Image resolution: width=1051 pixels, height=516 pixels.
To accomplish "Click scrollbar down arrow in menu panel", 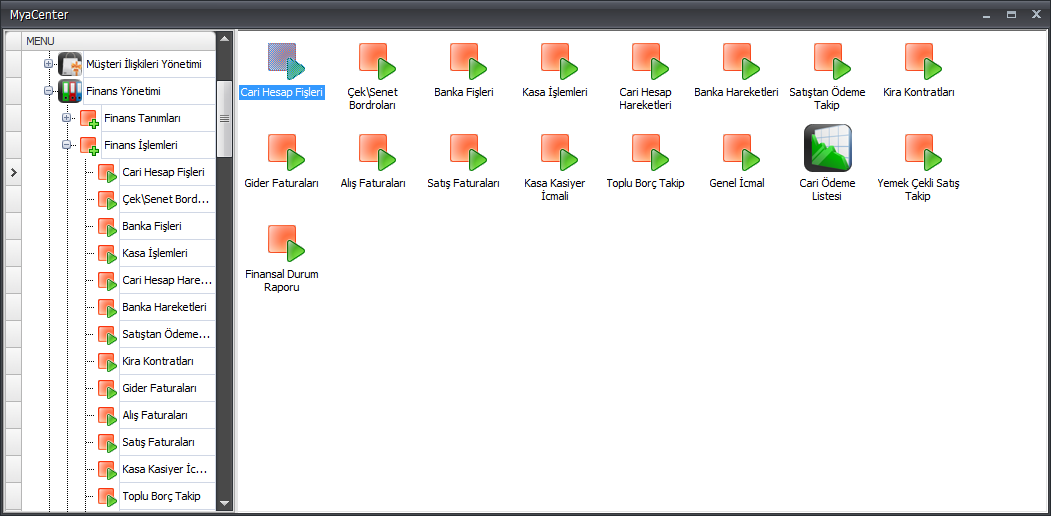I will pyautogui.click(x=225, y=503).
